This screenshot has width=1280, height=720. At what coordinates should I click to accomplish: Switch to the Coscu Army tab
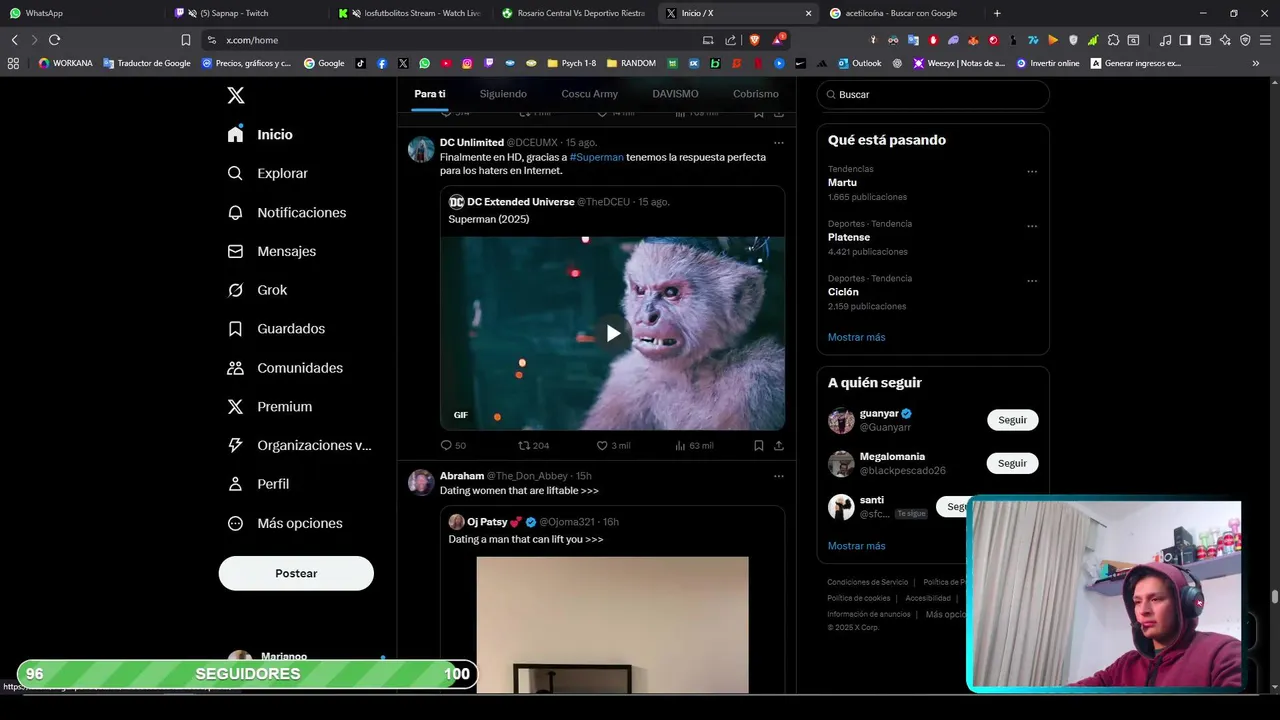589,94
